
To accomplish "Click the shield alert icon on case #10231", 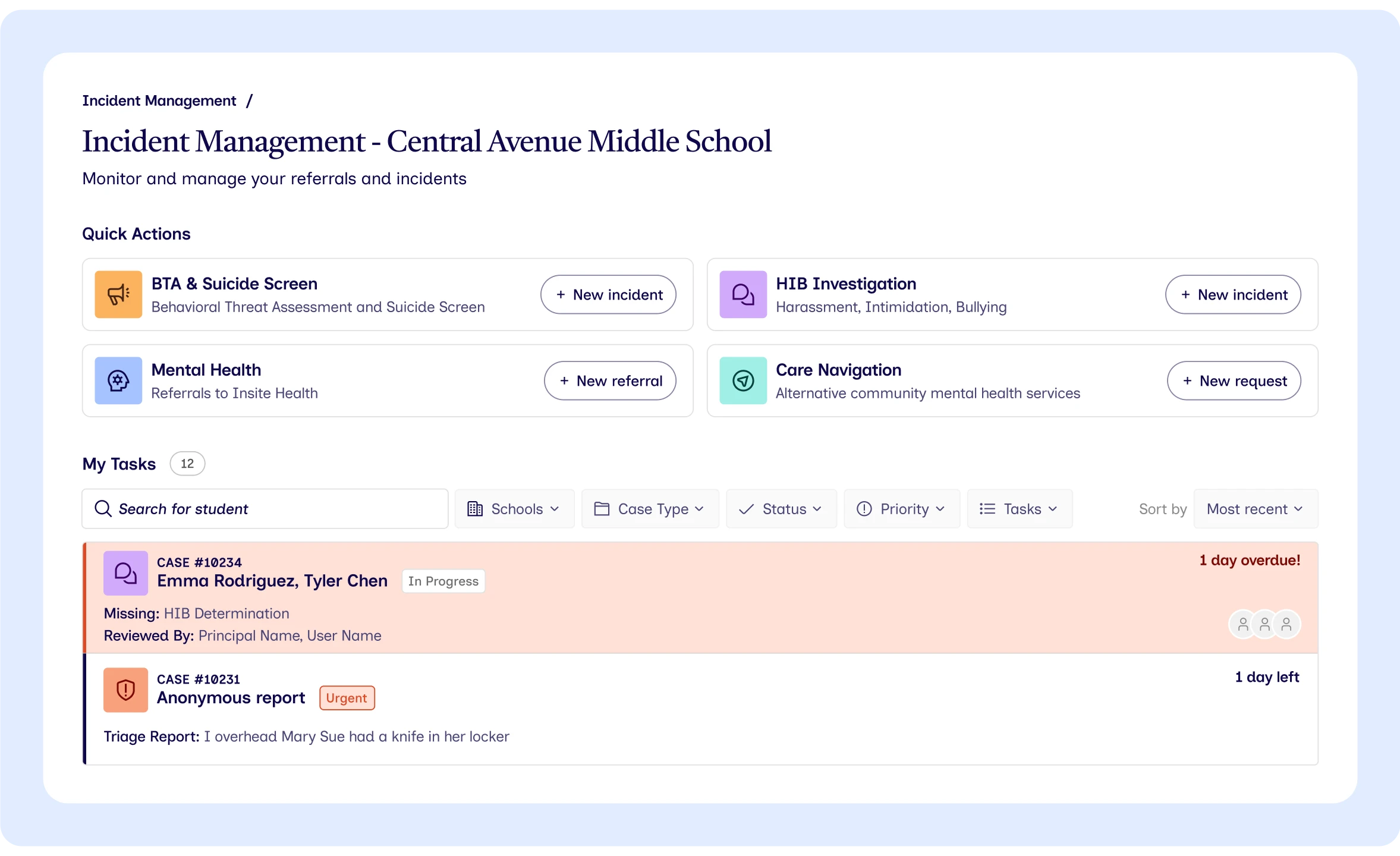I will [125, 690].
